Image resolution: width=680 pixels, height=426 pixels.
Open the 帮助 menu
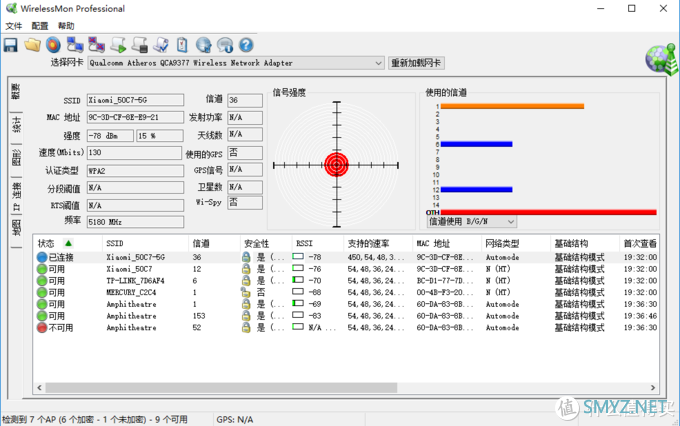click(66, 26)
